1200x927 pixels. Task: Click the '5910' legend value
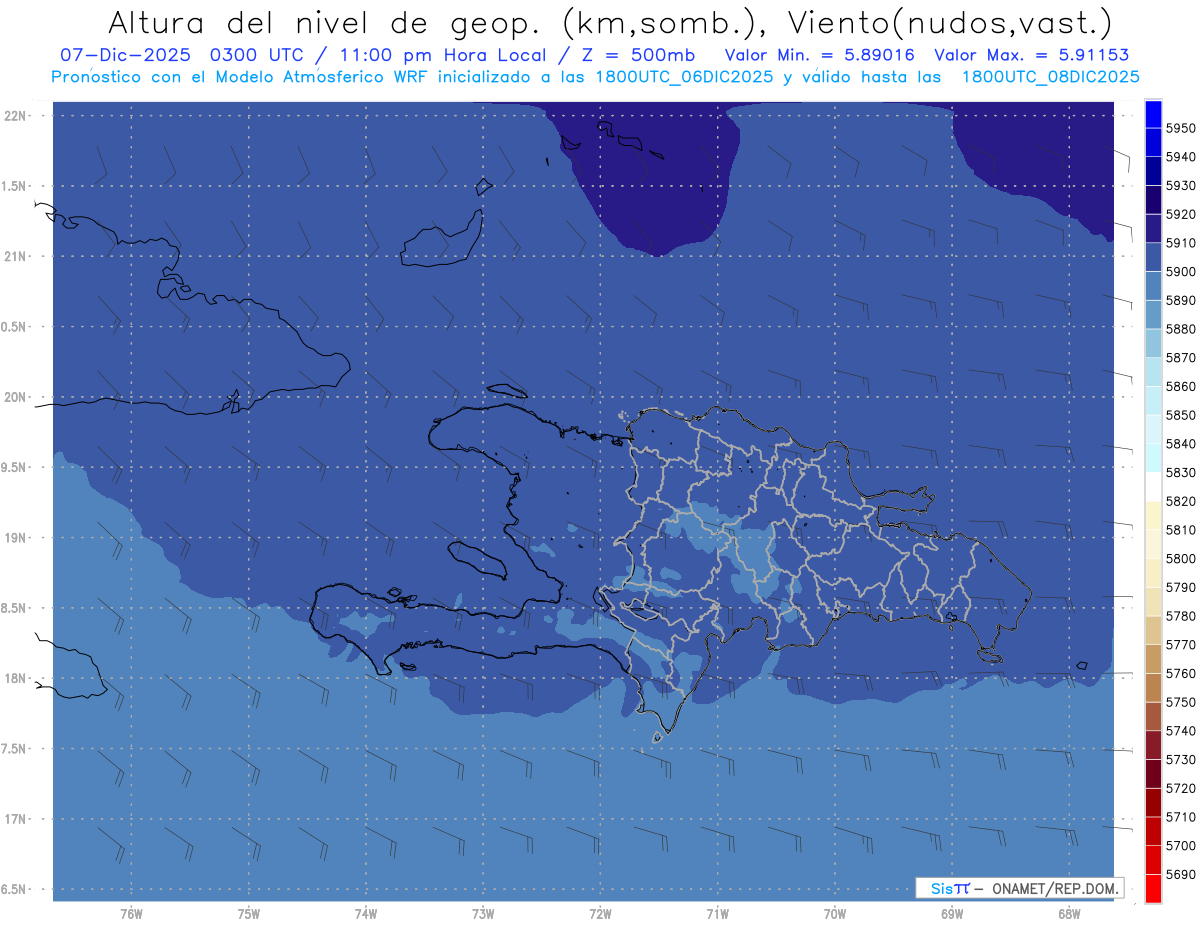(1180, 243)
